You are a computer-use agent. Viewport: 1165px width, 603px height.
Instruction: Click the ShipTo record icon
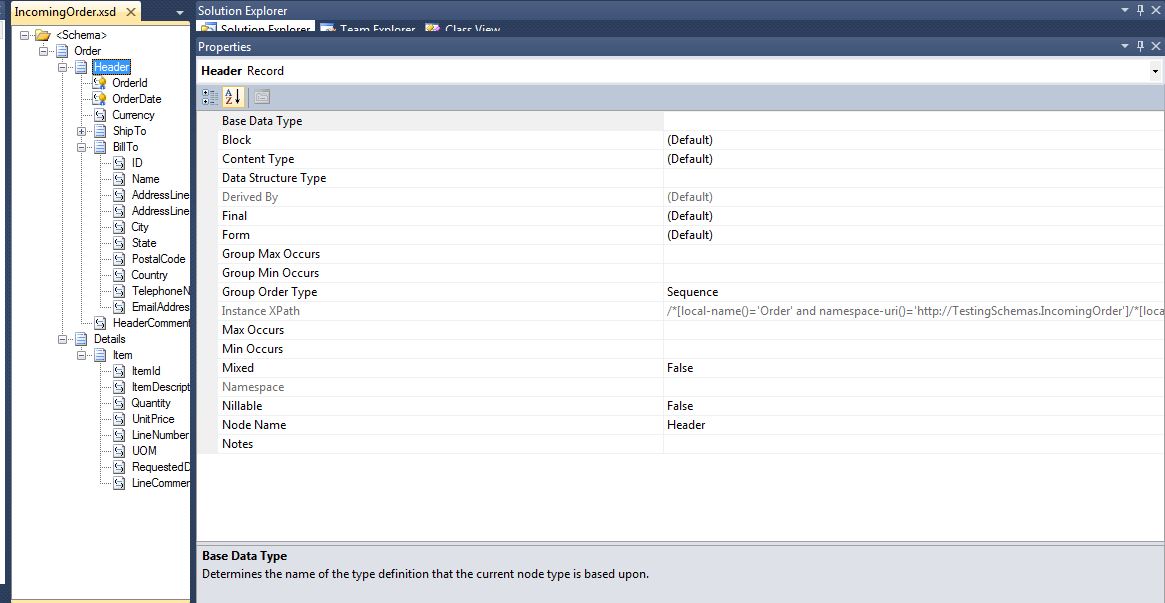(100, 131)
